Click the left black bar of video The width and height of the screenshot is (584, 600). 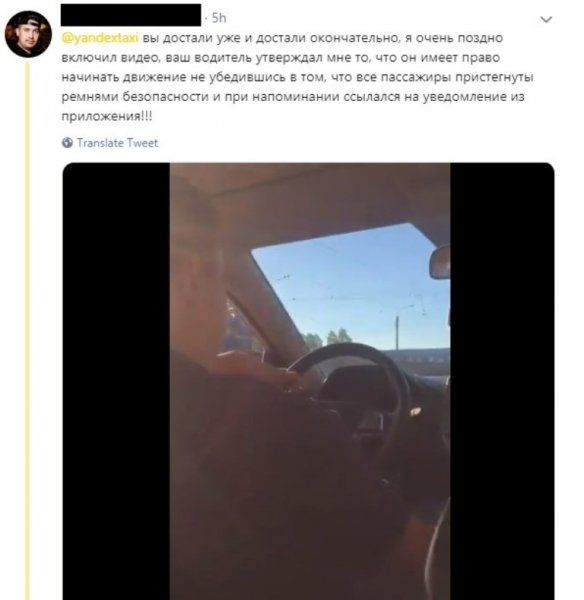point(116,381)
